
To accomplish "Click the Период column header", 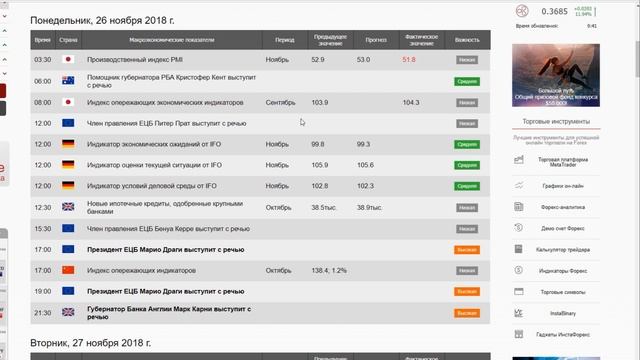I will (x=284, y=40).
